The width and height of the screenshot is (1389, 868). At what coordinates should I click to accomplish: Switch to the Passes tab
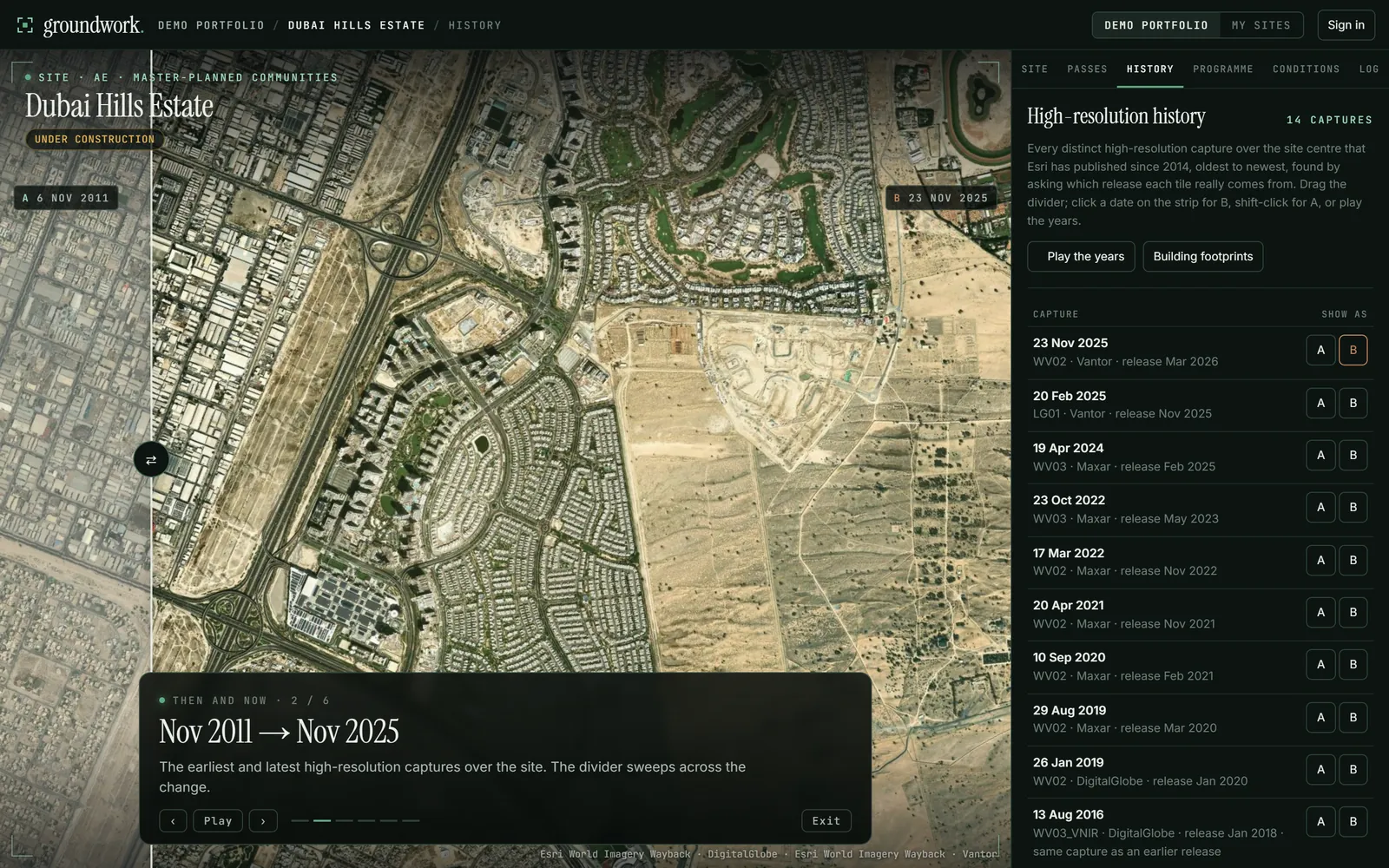pyautogui.click(x=1087, y=69)
